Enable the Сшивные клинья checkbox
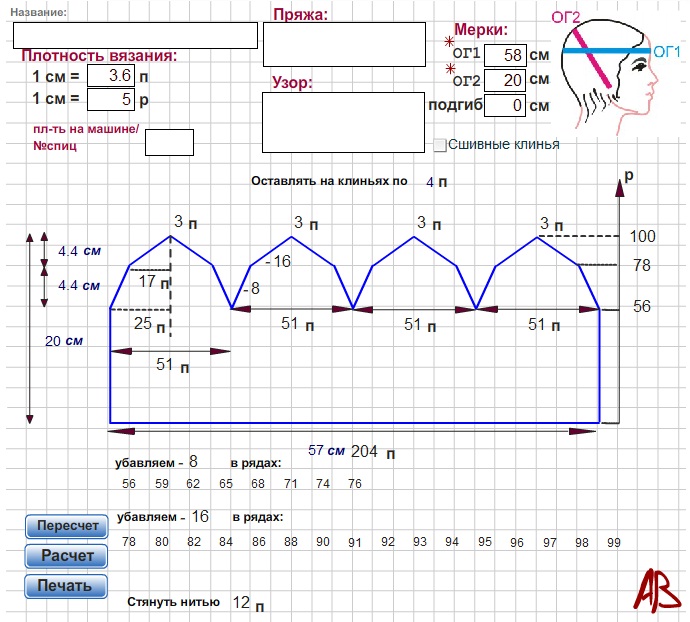This screenshot has width=690, height=622. point(440,145)
